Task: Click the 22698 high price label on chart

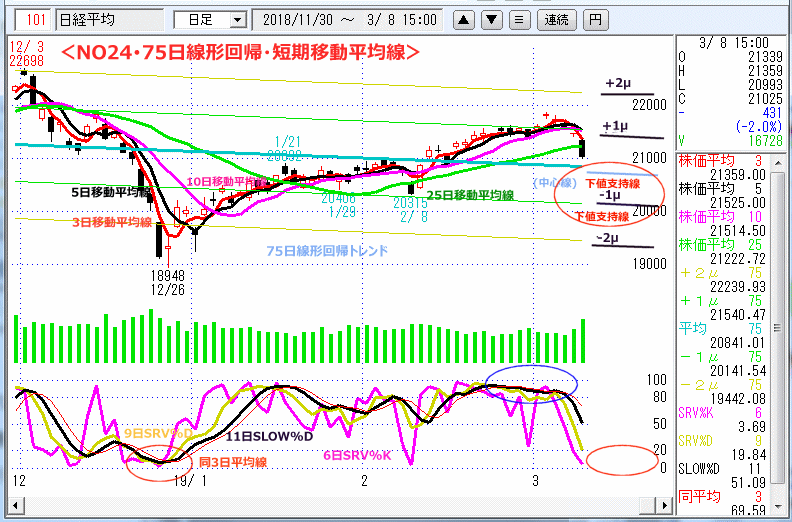Action: pos(25,61)
